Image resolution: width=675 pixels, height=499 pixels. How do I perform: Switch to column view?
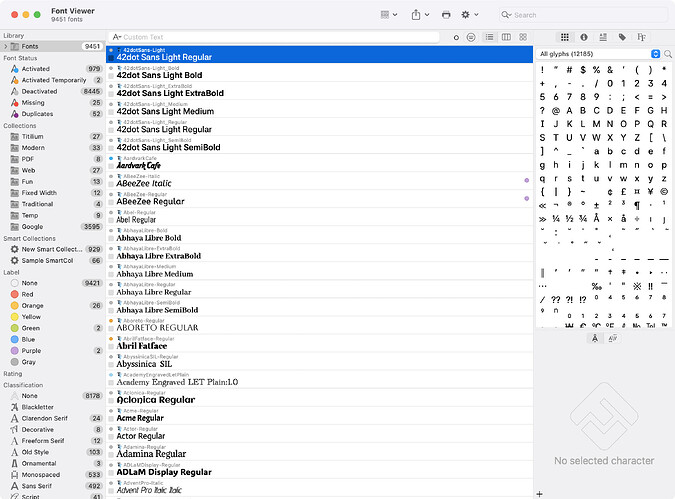point(506,37)
